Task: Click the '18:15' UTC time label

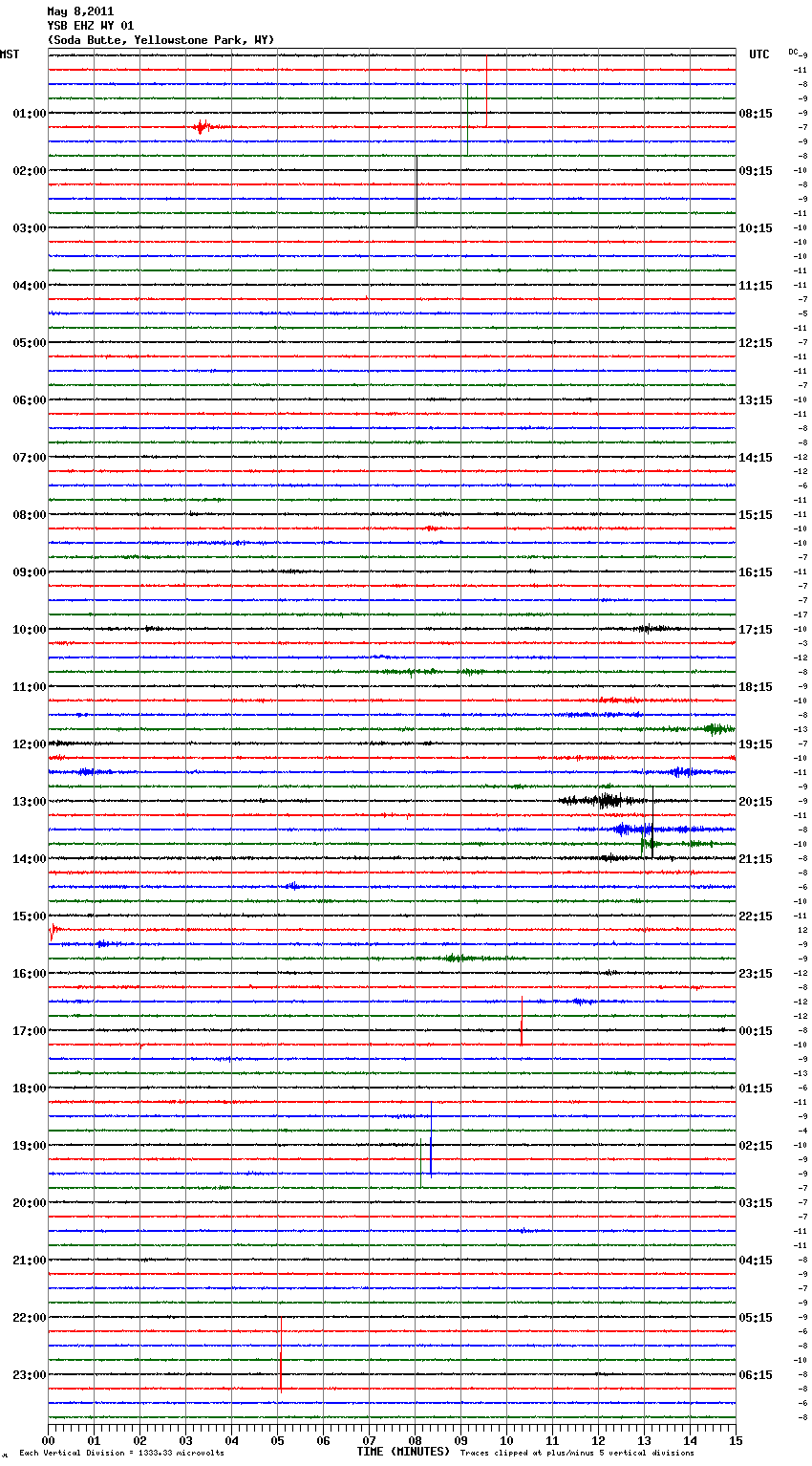Action: click(756, 686)
